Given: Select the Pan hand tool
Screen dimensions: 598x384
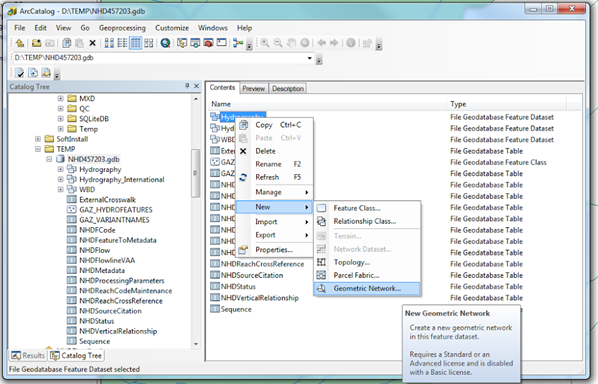Looking at the screenshot, I should 291,43.
